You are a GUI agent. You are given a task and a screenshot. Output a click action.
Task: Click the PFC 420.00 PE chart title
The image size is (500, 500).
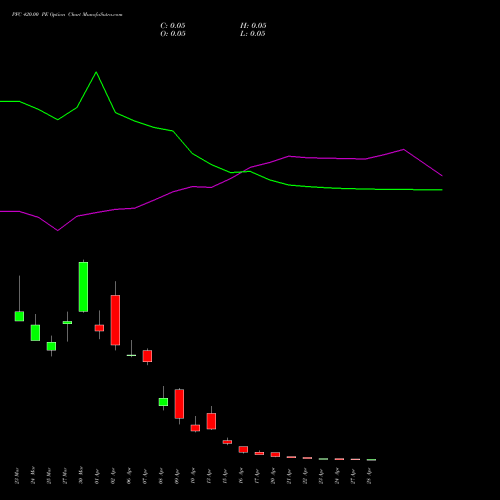pyautogui.click(x=67, y=15)
